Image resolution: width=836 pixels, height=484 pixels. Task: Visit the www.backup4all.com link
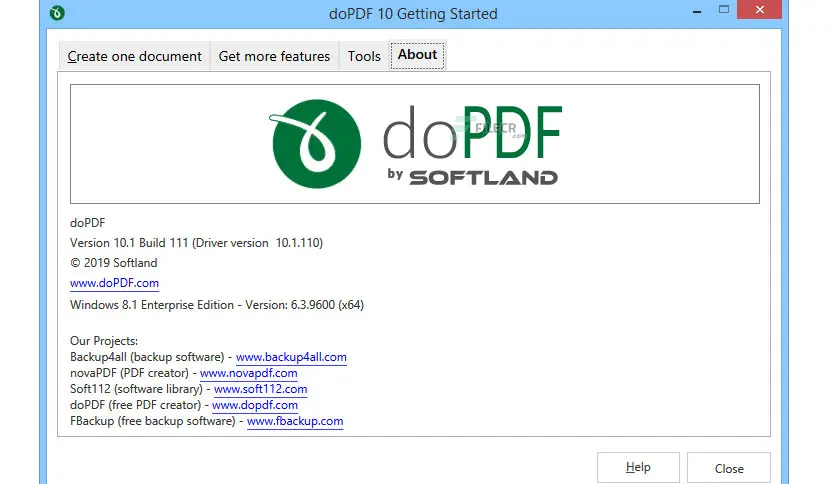tap(291, 357)
